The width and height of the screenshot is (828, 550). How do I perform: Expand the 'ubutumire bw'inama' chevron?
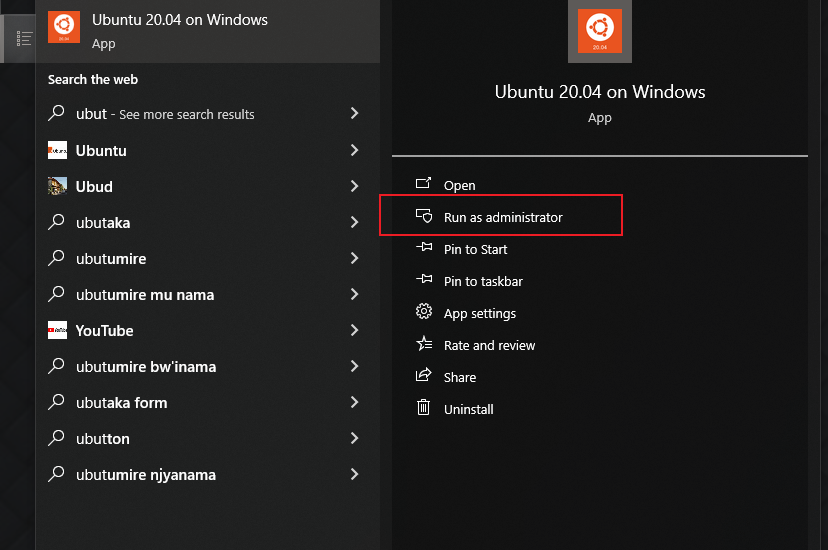[354, 366]
